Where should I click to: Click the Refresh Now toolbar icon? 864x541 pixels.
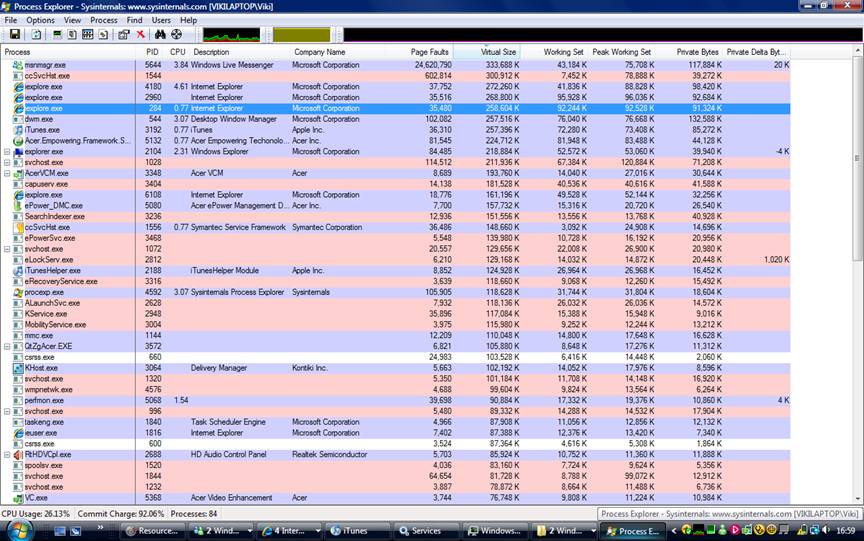pos(36,35)
